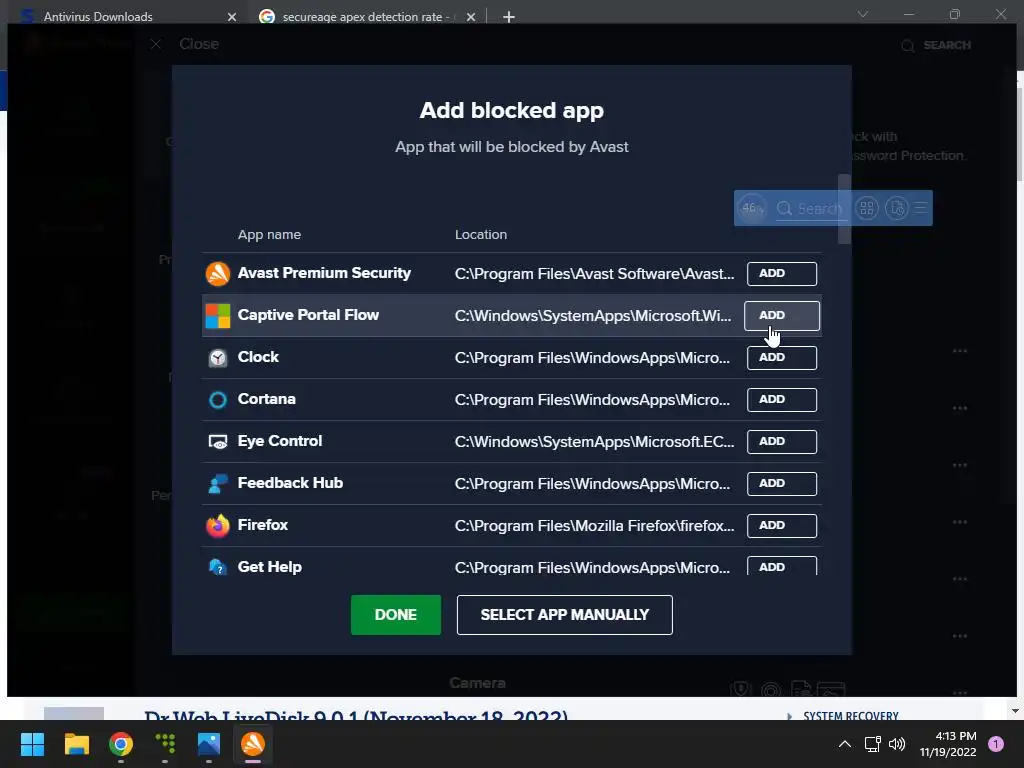Click the Avast Premium Security app icon
The width and height of the screenshot is (1024, 768).
point(217,274)
